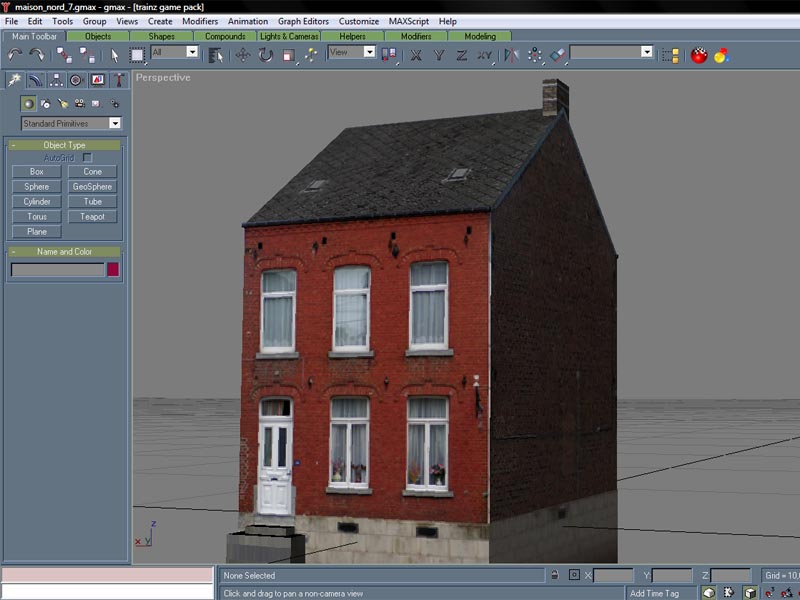Click the Teapot primitive button
The image size is (800, 600).
92,216
